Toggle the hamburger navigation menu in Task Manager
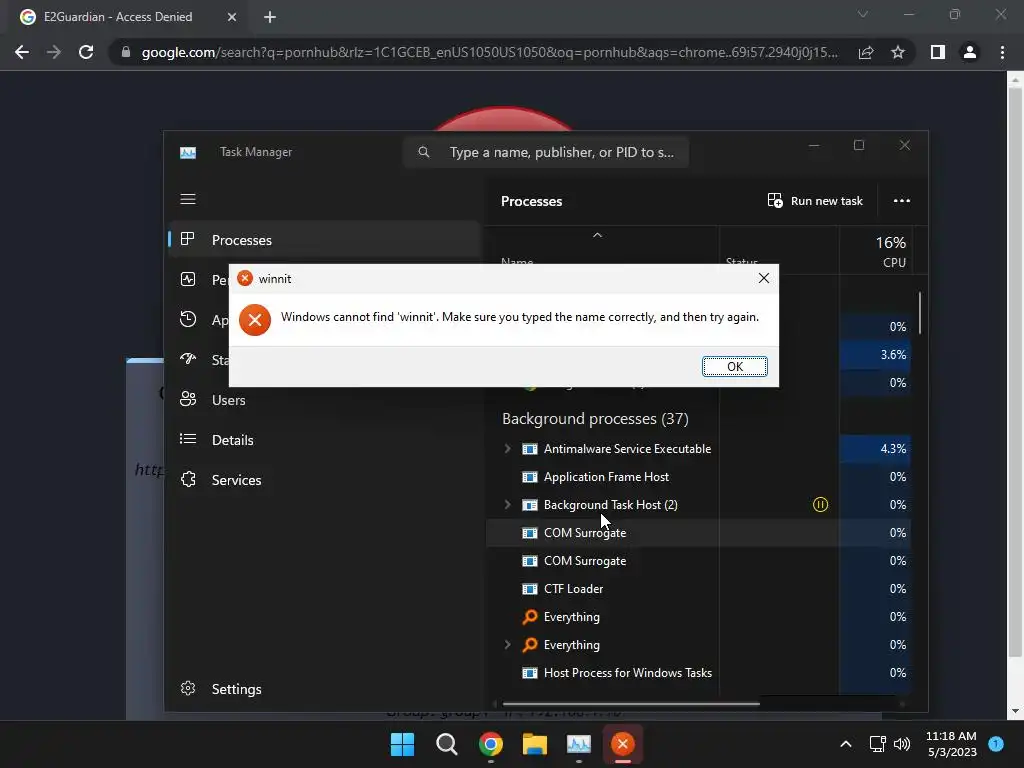This screenshot has width=1024, height=768. 188,199
